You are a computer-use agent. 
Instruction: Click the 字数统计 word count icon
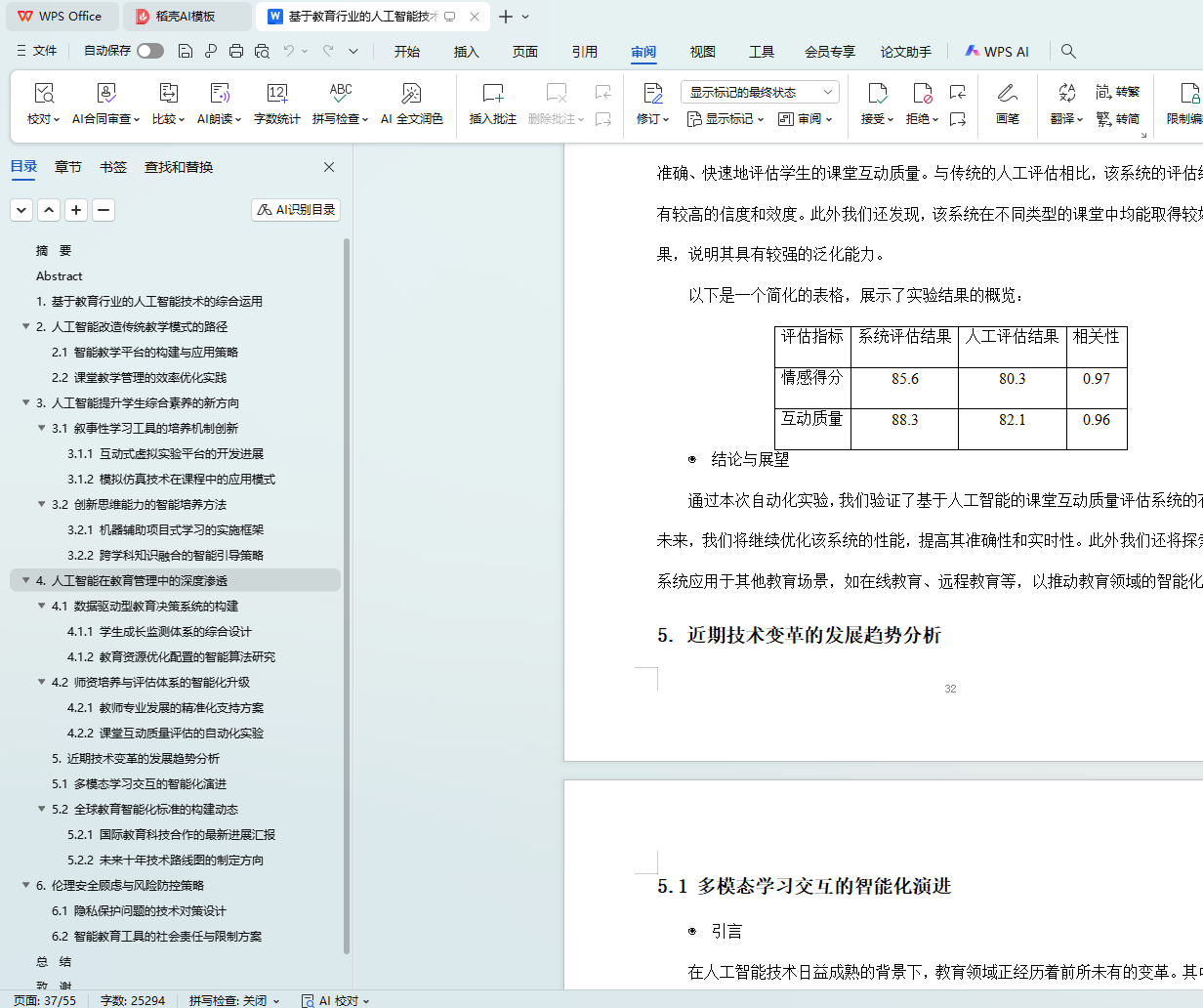point(276,95)
